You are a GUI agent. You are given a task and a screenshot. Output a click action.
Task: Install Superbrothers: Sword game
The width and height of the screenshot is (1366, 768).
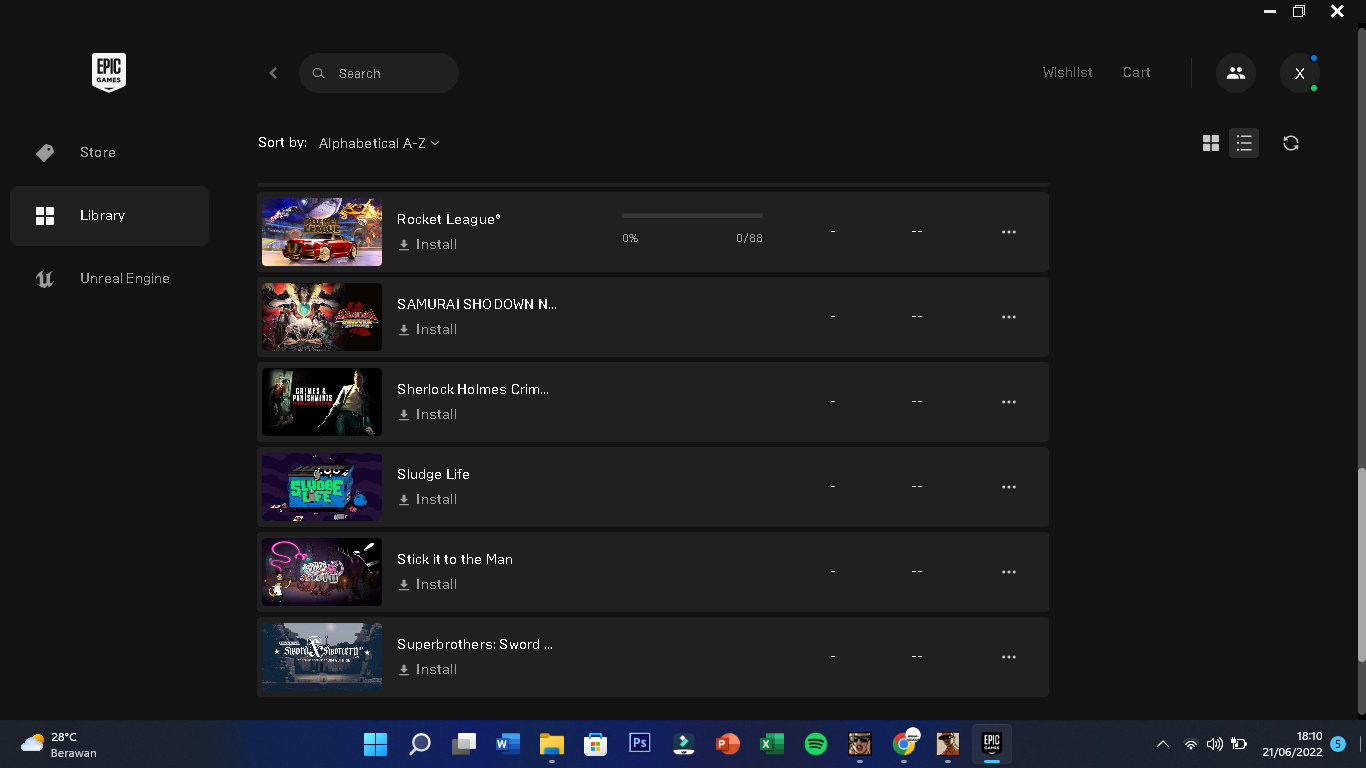click(x=428, y=669)
